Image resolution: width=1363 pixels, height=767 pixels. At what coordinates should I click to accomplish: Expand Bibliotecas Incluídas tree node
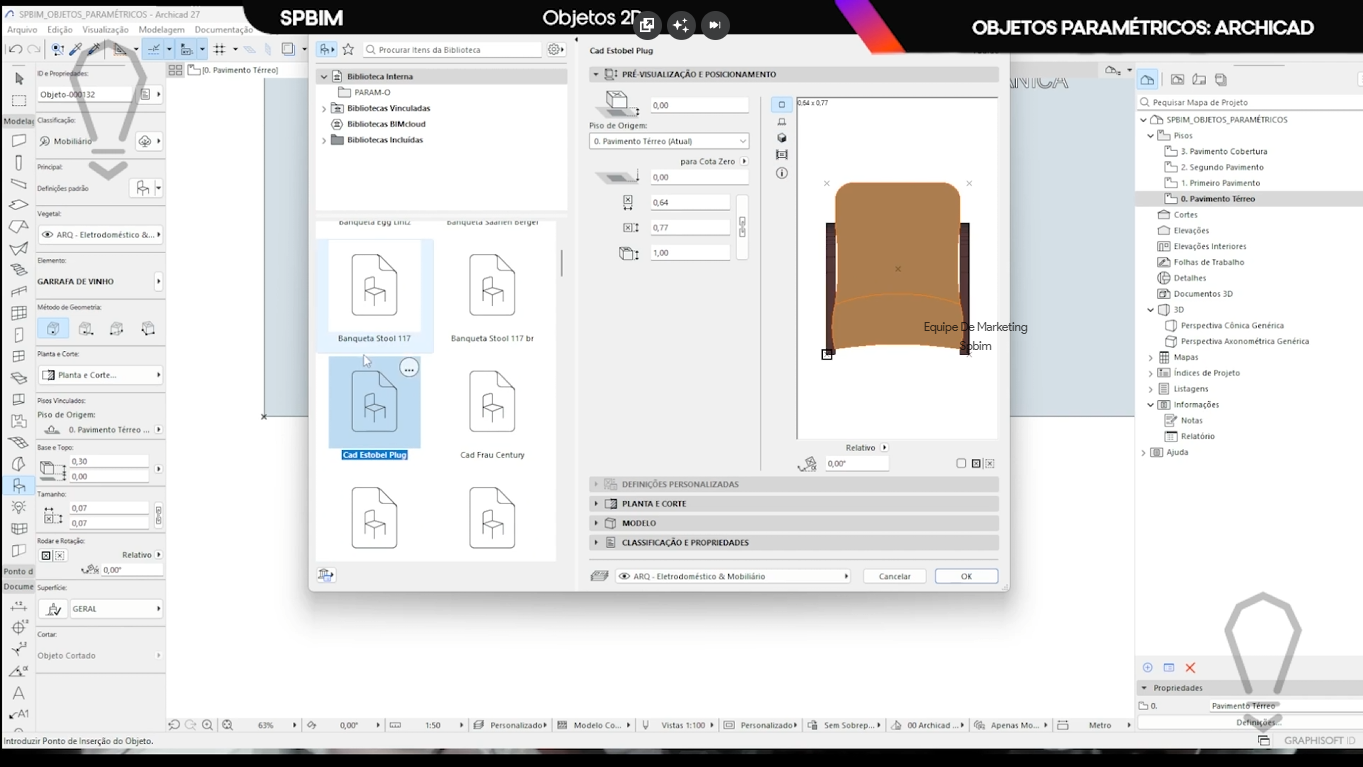pos(323,140)
